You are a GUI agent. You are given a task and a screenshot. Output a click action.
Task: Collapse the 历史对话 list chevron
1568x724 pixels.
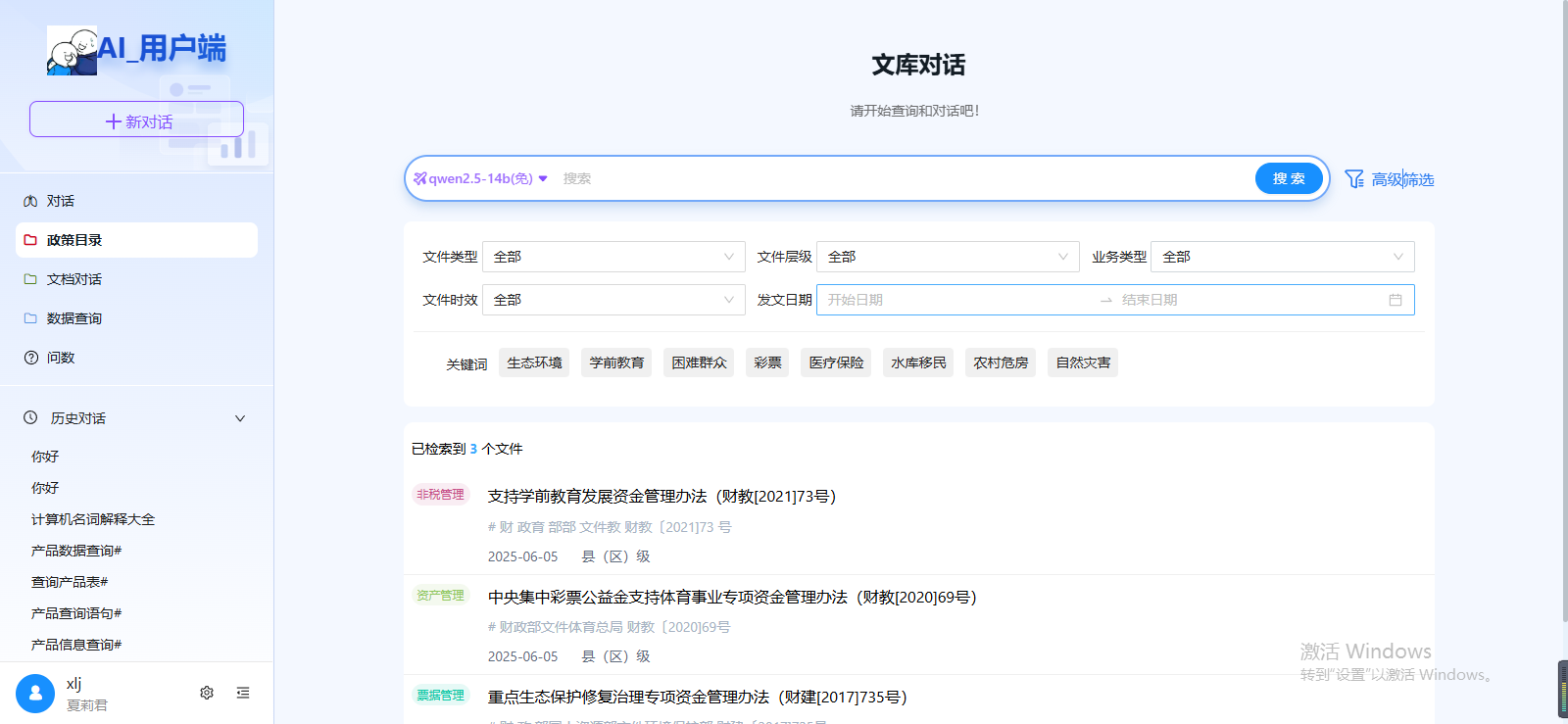[240, 418]
